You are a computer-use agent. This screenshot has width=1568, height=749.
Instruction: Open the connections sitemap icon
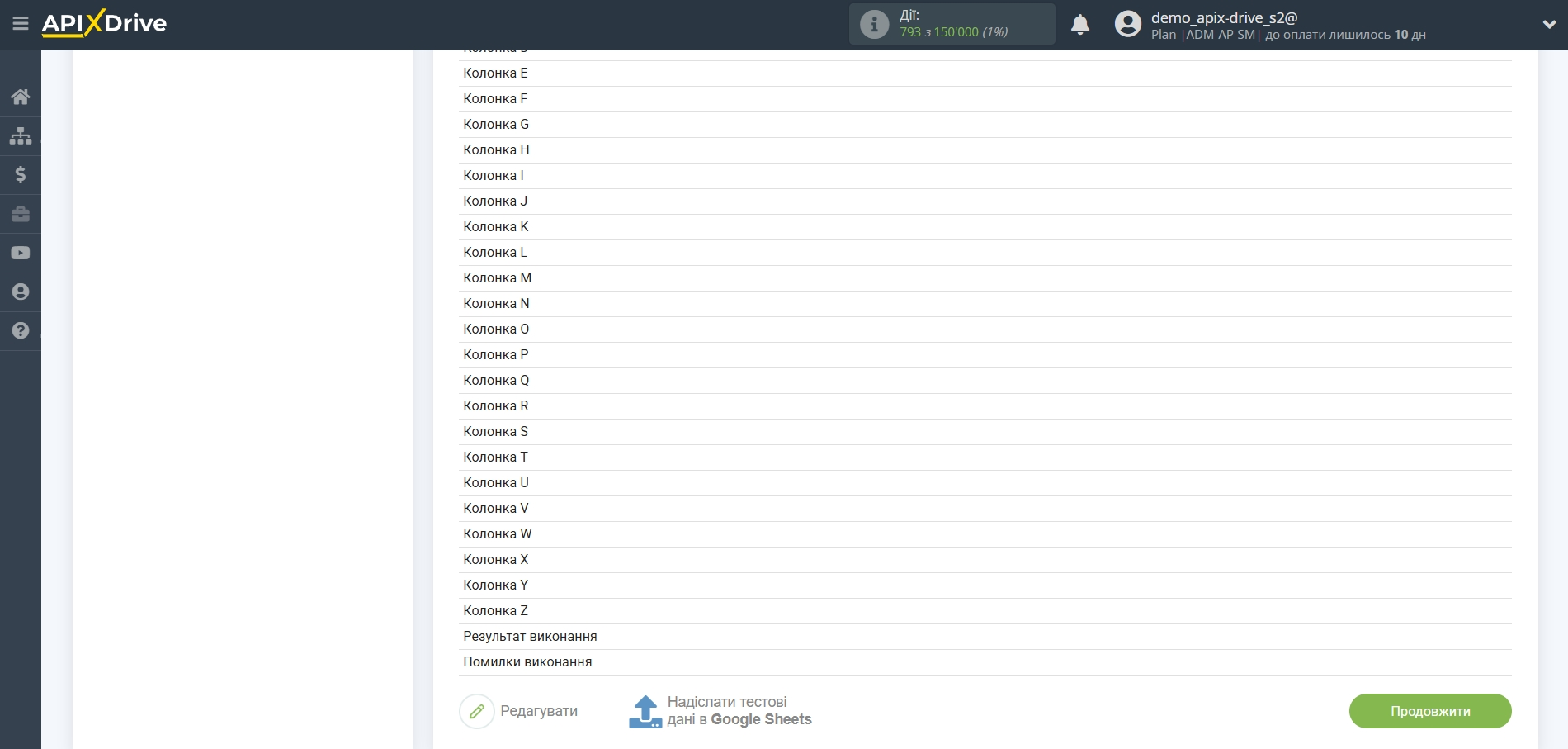click(21, 135)
